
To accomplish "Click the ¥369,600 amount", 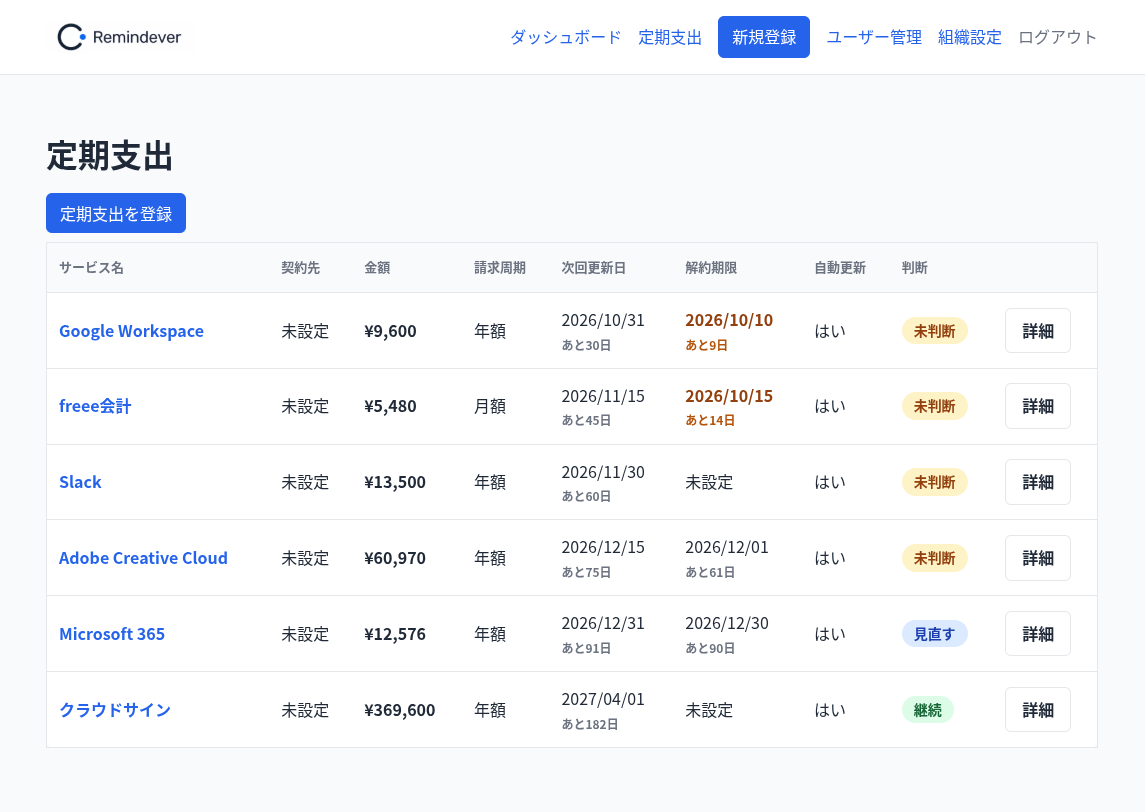I will click(399, 710).
